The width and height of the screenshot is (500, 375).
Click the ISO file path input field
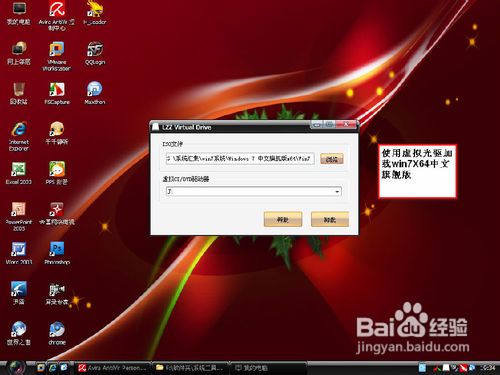(x=240, y=159)
